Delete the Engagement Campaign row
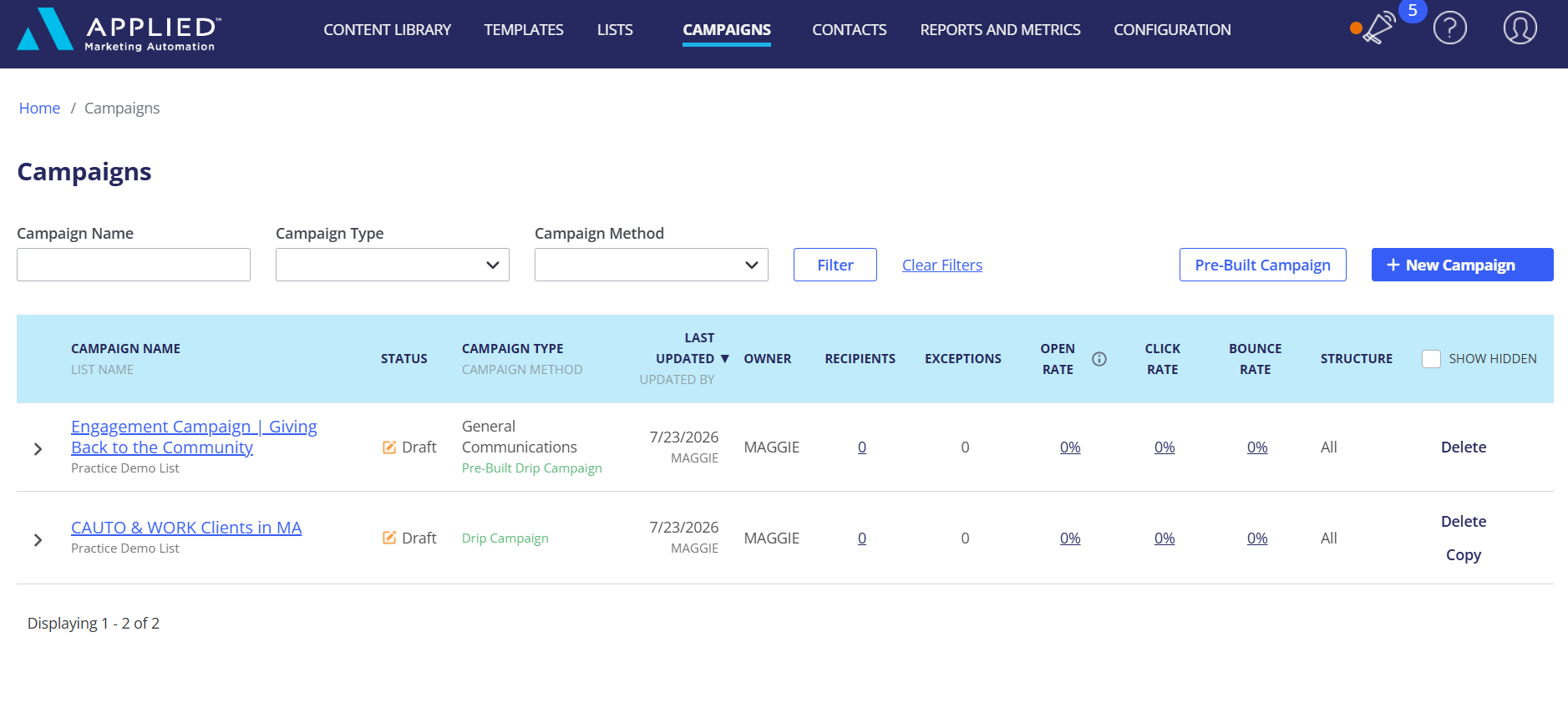 tap(1464, 447)
